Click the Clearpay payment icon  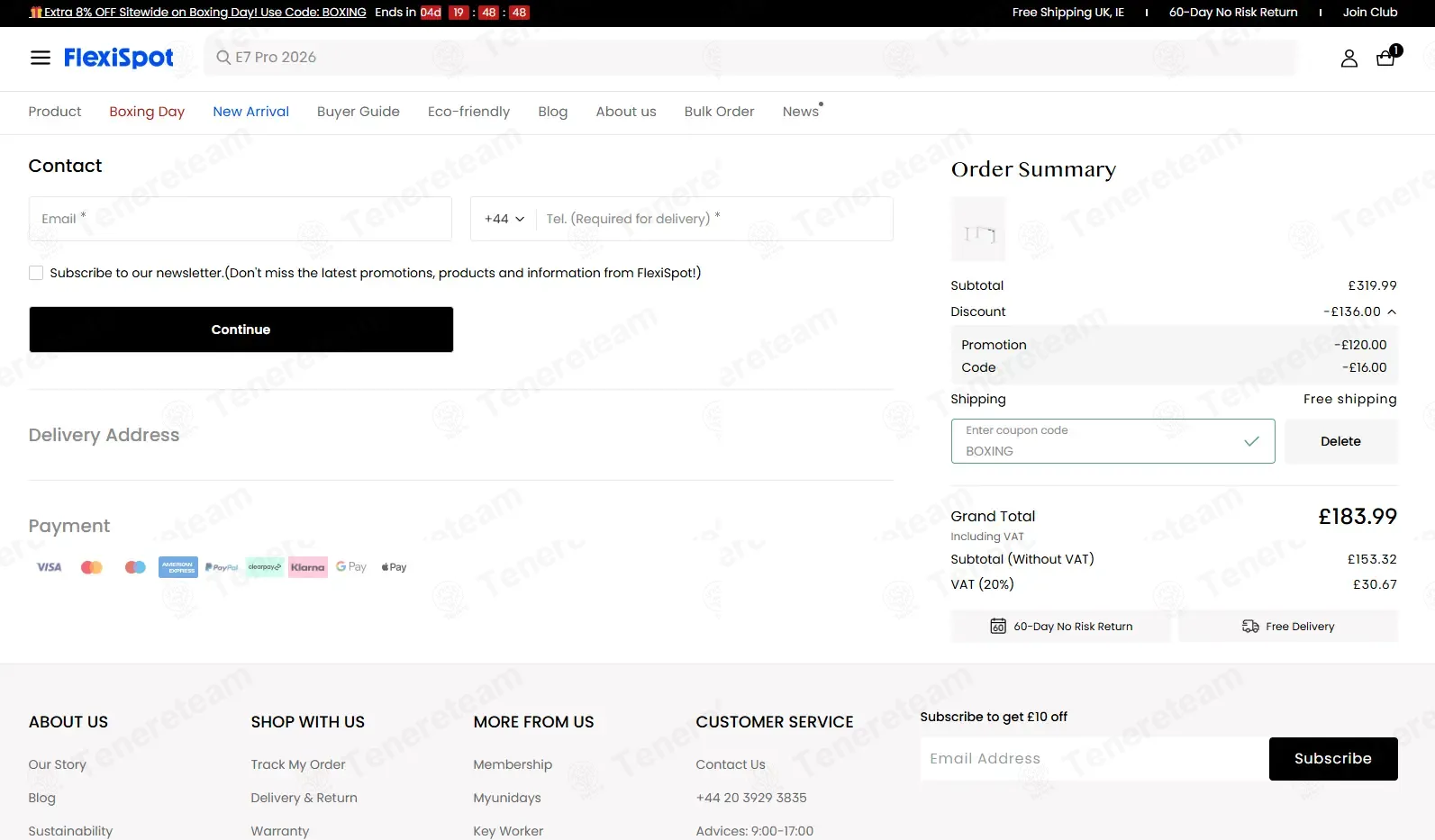265,567
